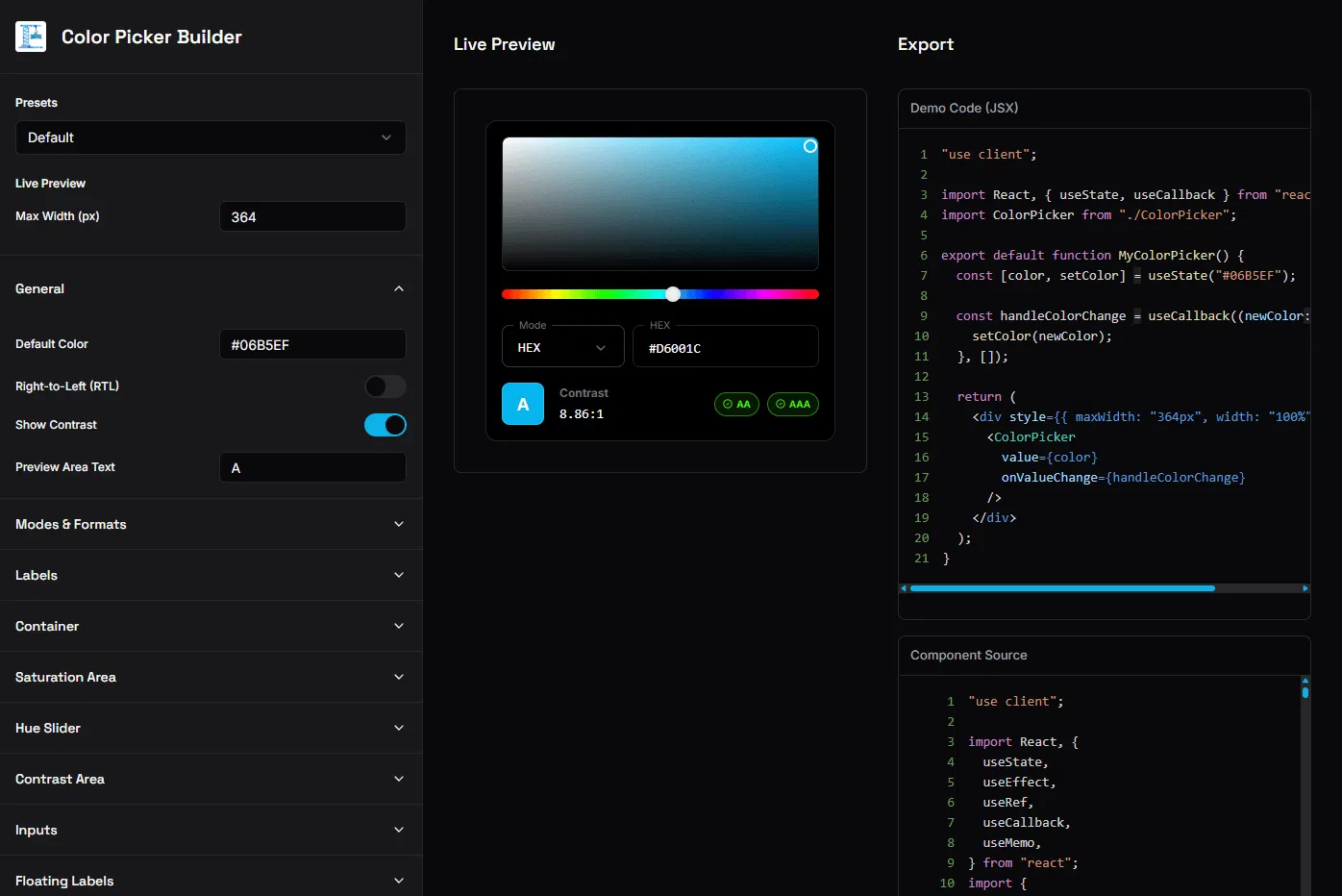Collapse the General section
Image resolution: width=1342 pixels, height=896 pixels.
(x=211, y=288)
